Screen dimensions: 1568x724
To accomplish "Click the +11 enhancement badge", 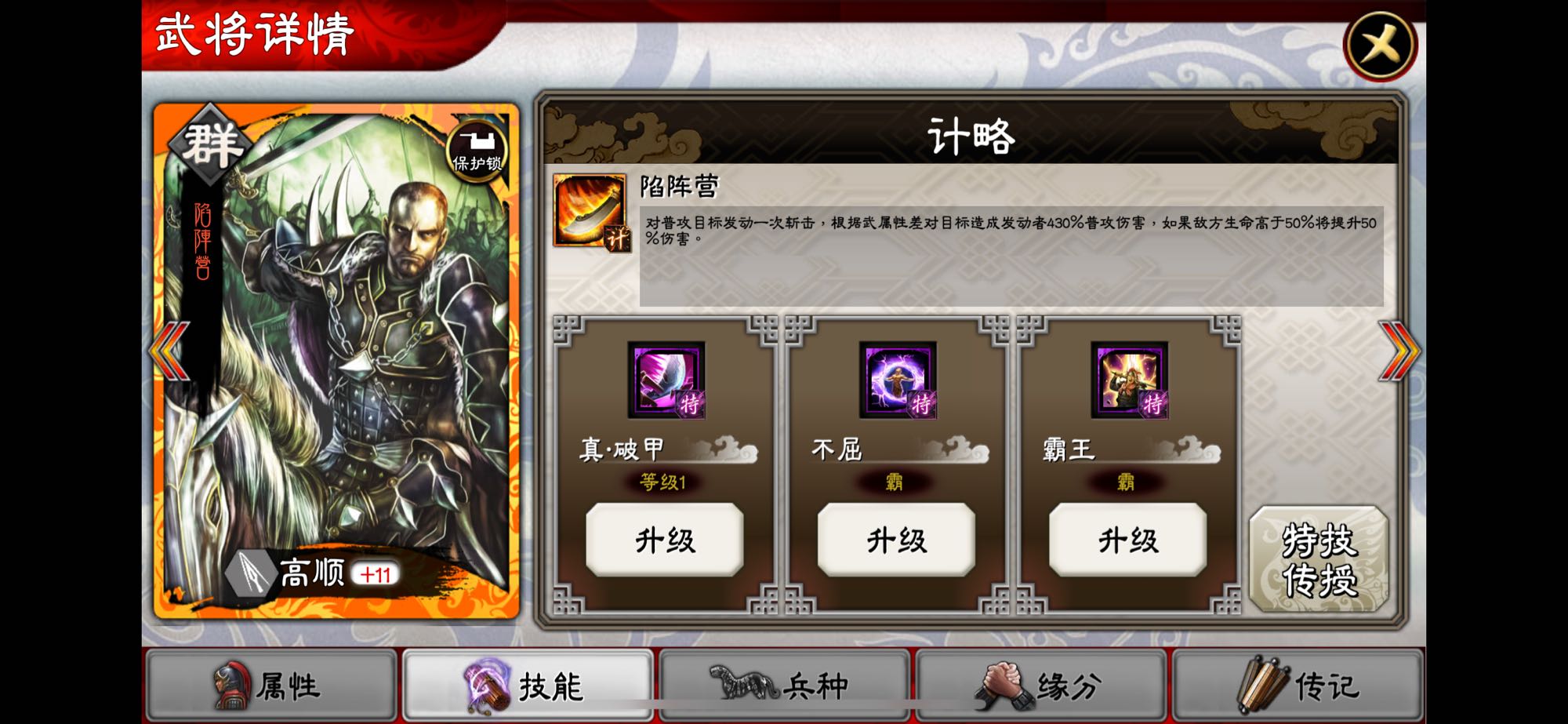I will 376,575.
